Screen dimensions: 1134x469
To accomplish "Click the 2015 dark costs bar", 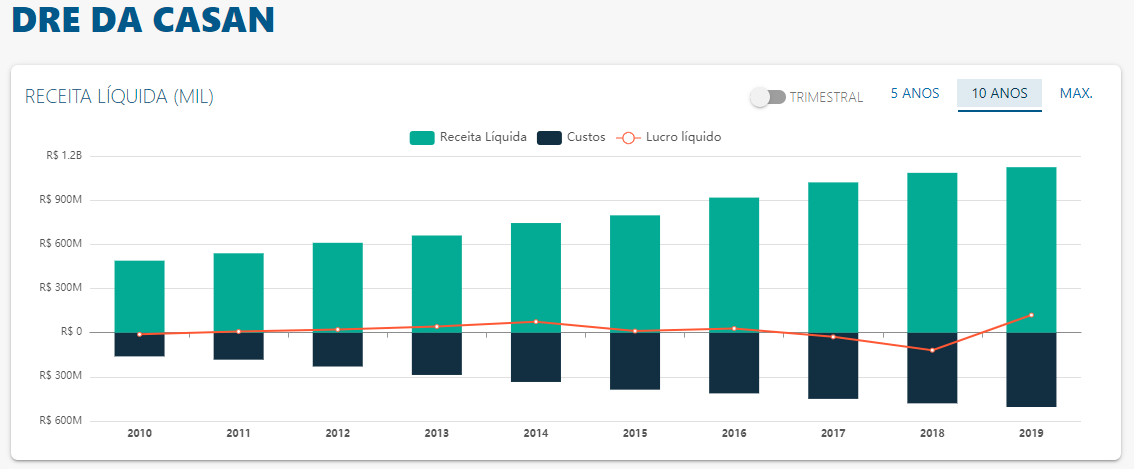I will pyautogui.click(x=635, y=361).
